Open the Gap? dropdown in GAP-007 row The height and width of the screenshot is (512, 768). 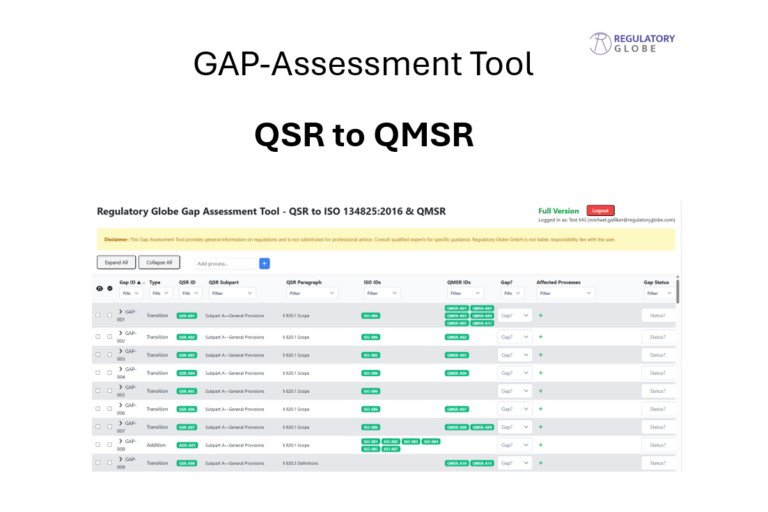pyautogui.click(x=514, y=427)
